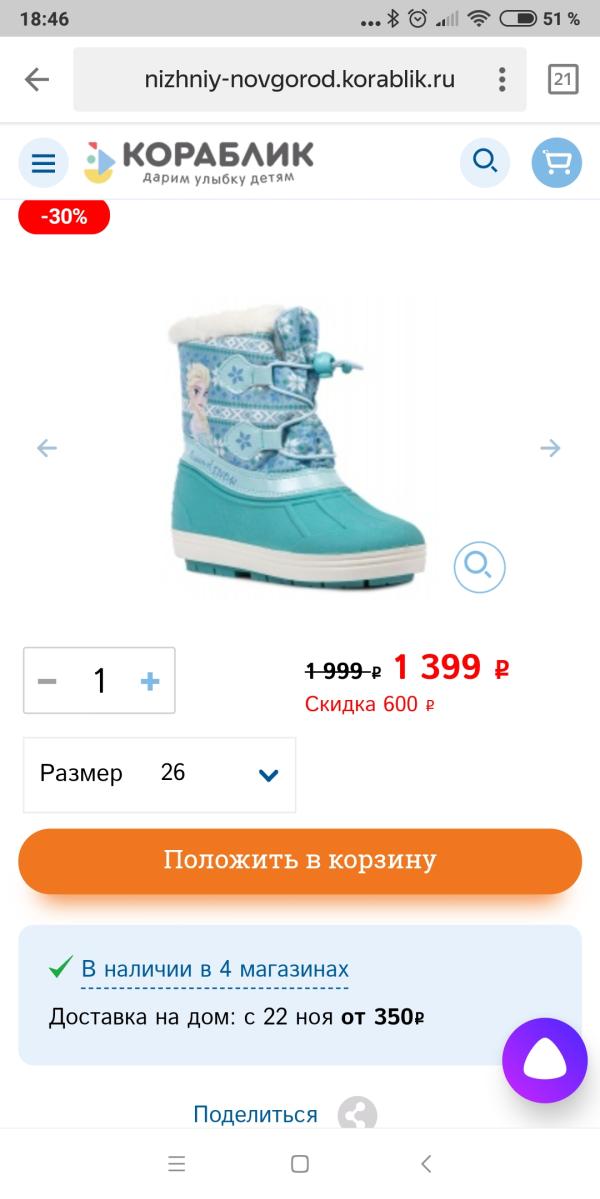Open the shopping cart icon
600x1199 pixels.
(556, 163)
